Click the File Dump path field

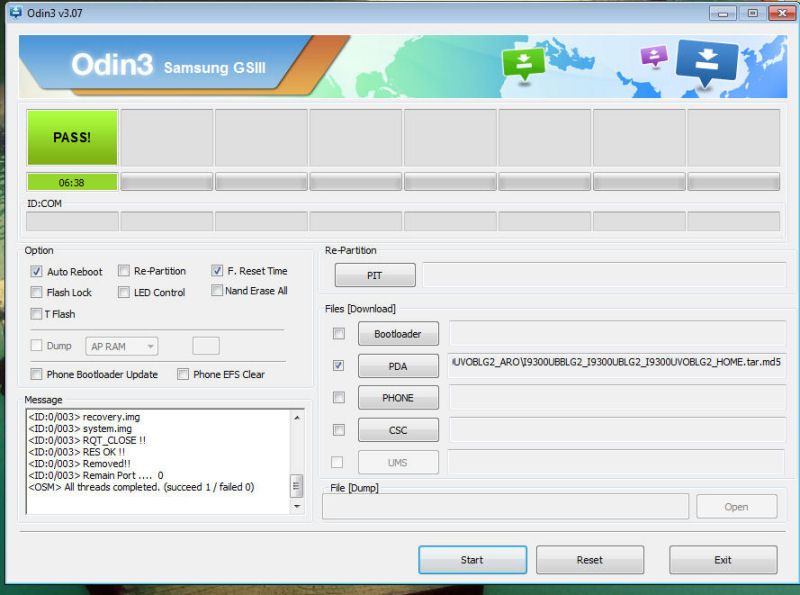point(505,506)
